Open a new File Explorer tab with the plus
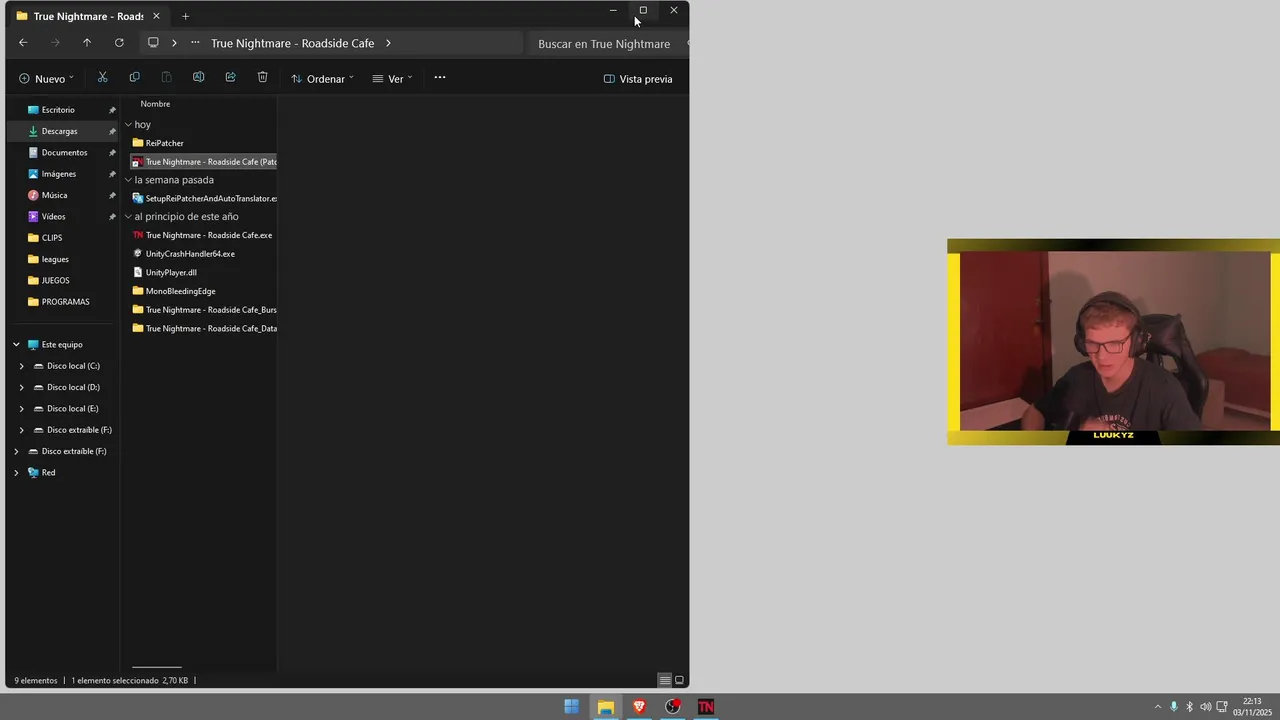 (x=185, y=16)
